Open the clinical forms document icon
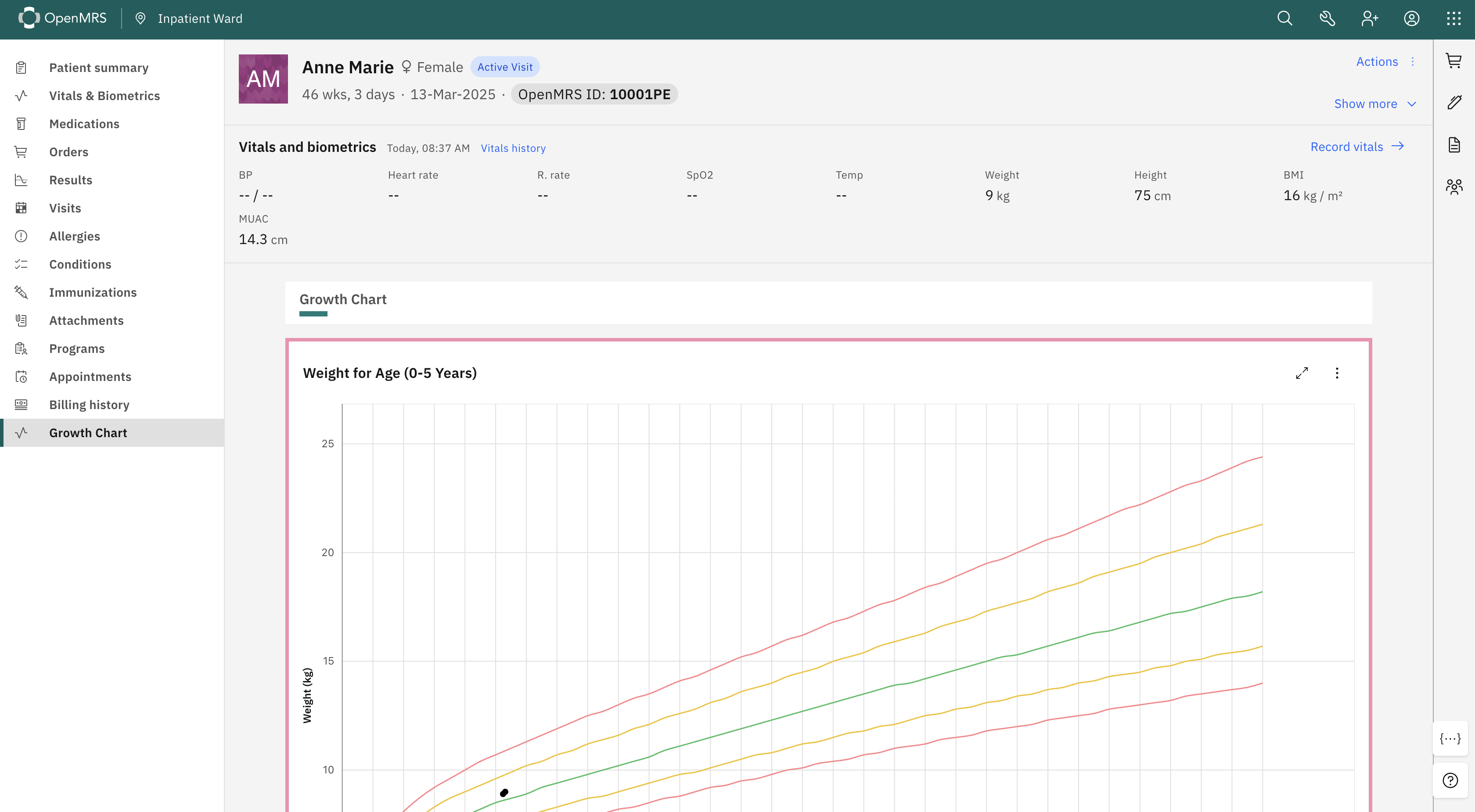The width and height of the screenshot is (1475, 812). (1454, 145)
